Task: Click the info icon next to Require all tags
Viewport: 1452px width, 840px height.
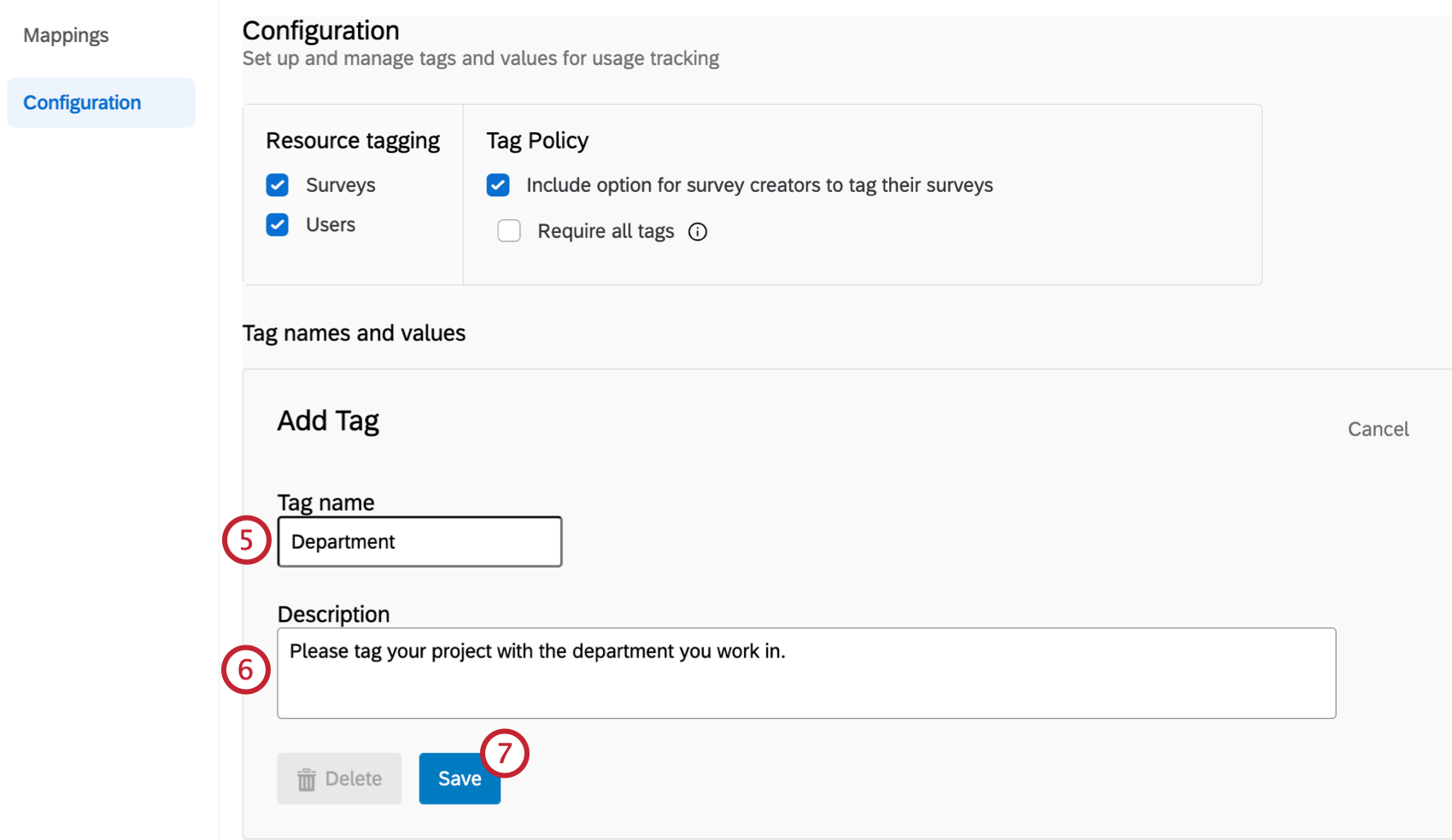Action: pyautogui.click(x=698, y=231)
